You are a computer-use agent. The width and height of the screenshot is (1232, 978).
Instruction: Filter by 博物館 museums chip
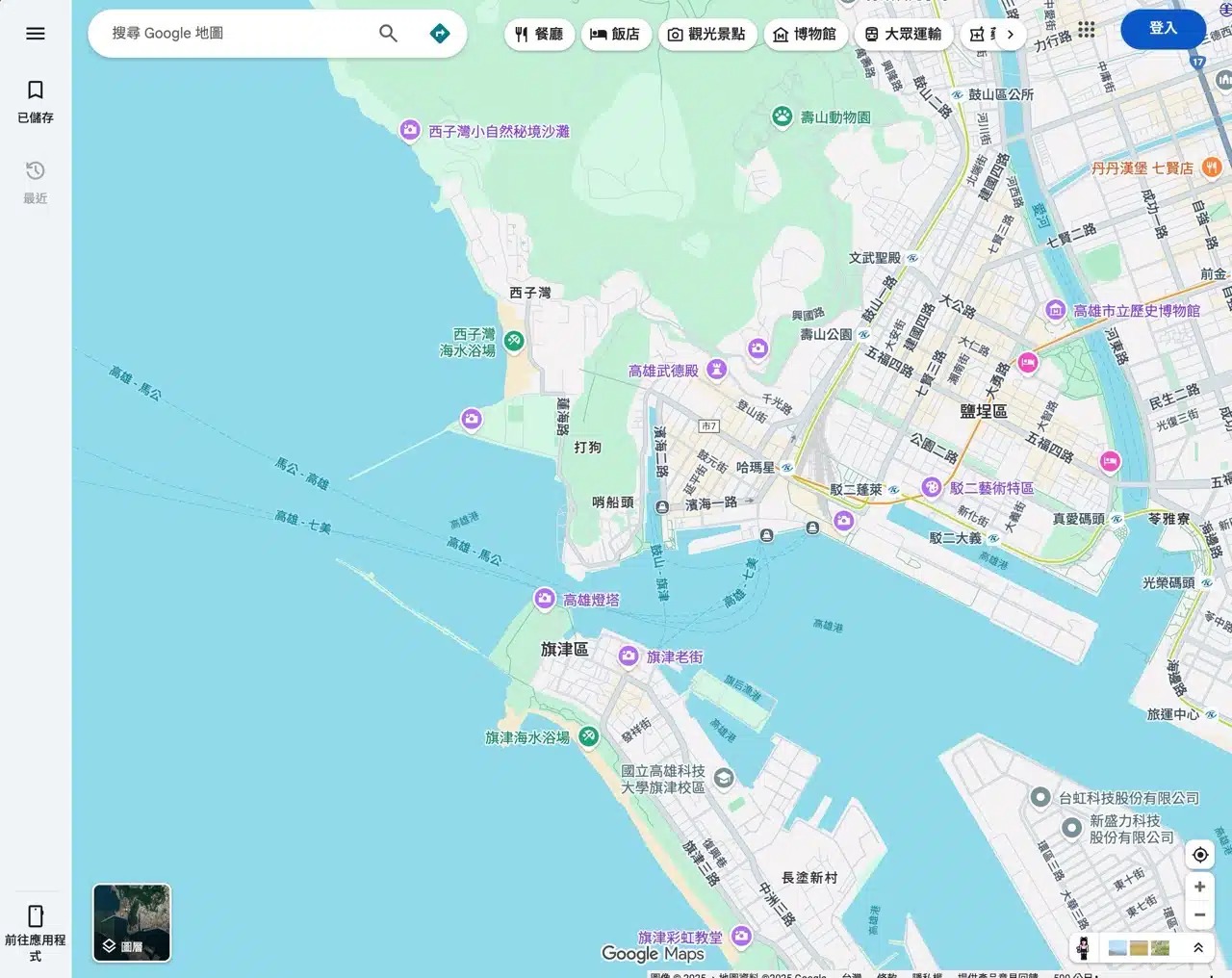point(806,35)
